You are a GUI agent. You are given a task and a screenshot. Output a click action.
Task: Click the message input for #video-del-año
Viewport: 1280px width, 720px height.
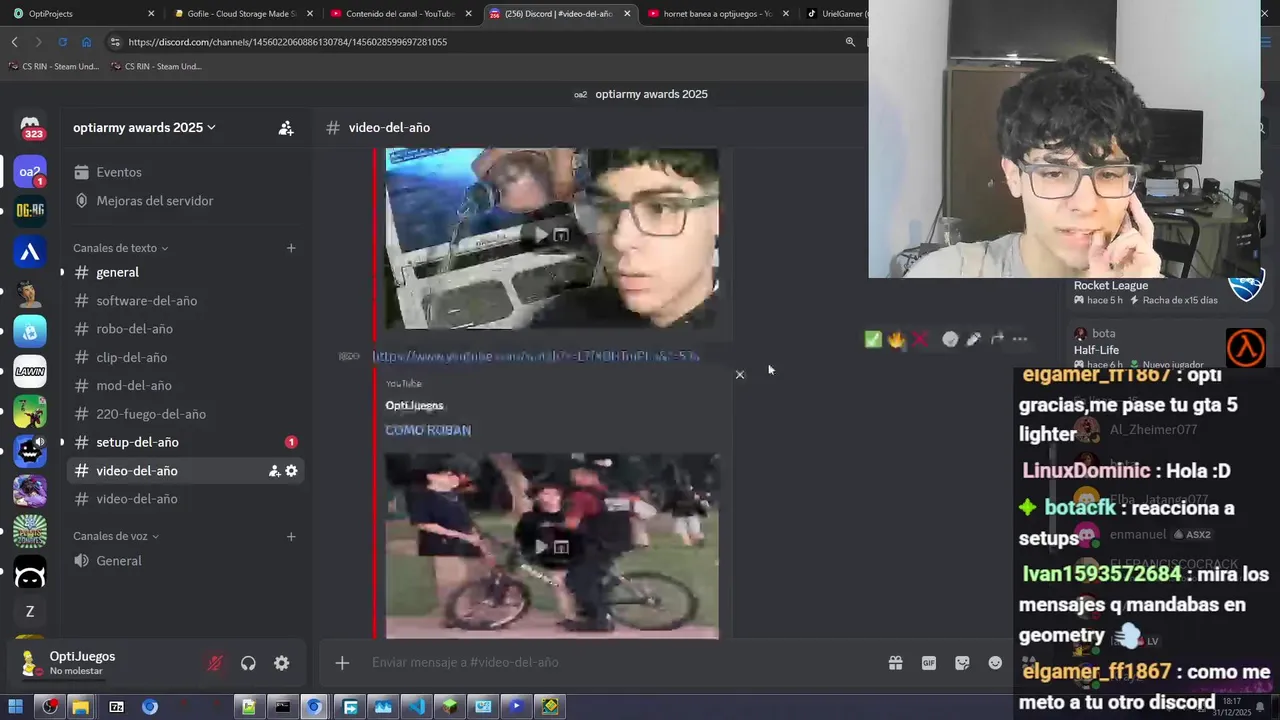tap(620, 662)
